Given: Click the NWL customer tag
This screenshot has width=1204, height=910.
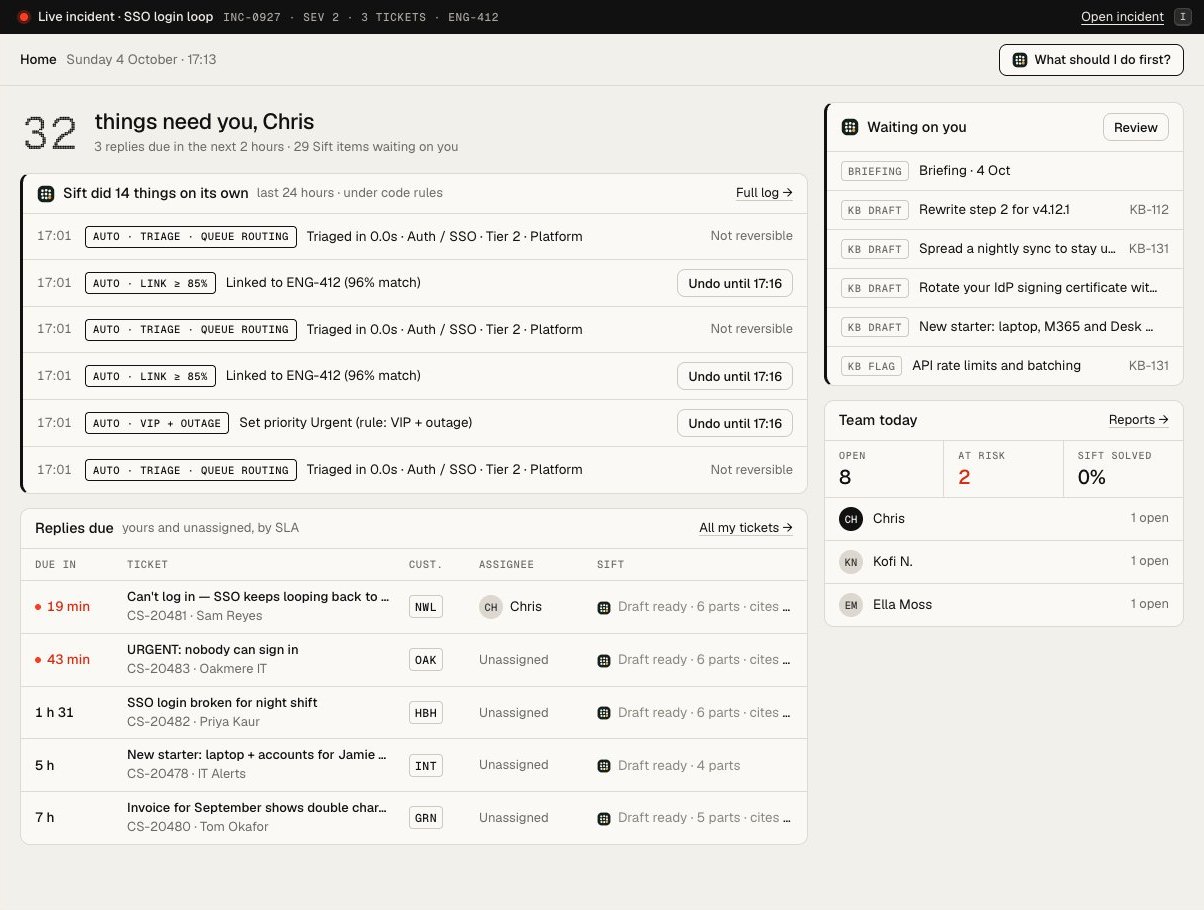Looking at the screenshot, I should 425,607.
